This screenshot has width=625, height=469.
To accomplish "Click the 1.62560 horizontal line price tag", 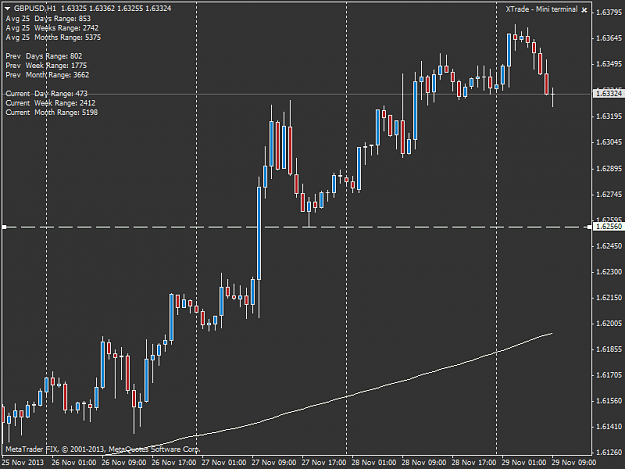I will point(609,227).
